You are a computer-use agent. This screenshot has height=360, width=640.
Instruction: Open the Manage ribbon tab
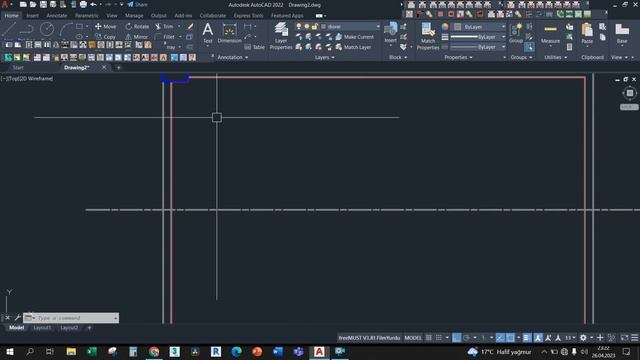coord(134,16)
